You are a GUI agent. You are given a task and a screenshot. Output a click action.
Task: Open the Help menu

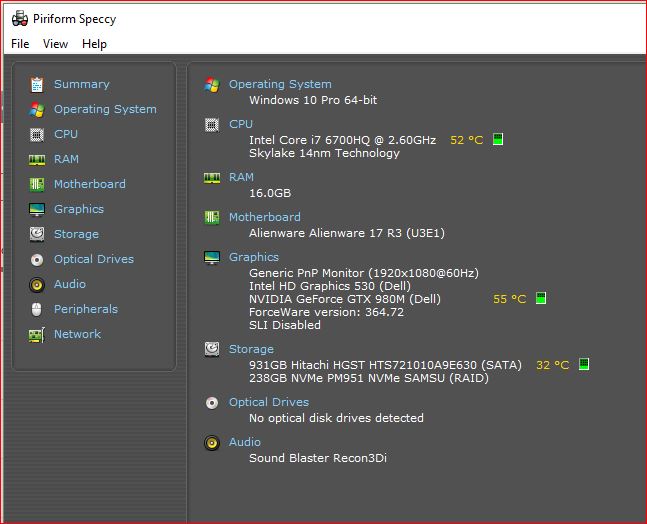pyautogui.click(x=94, y=44)
